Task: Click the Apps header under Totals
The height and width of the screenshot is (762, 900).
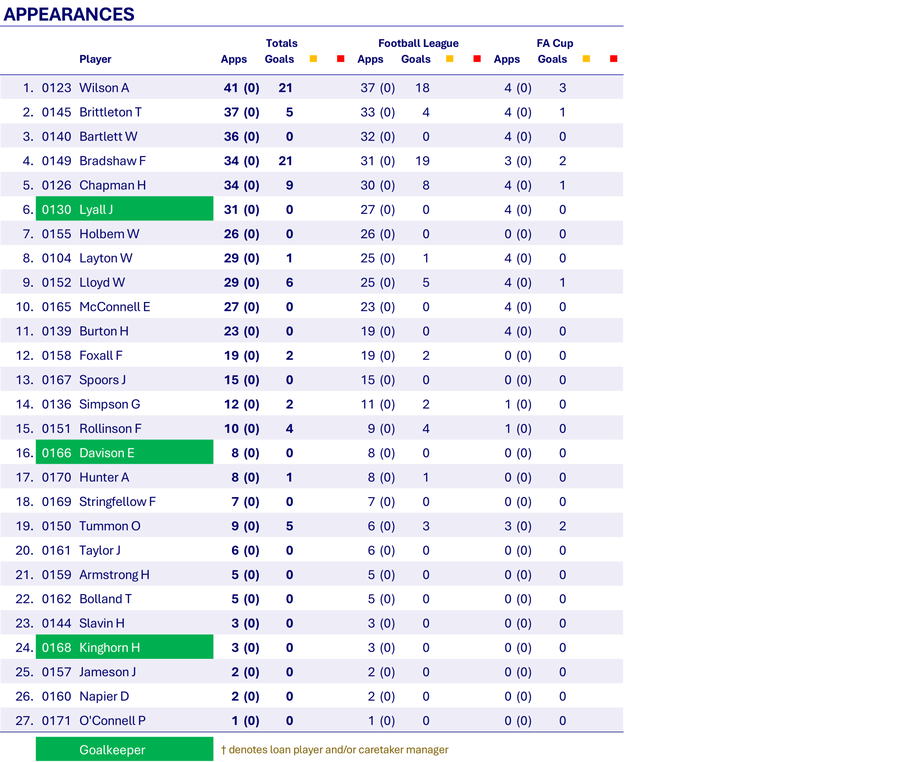Action: click(x=234, y=59)
